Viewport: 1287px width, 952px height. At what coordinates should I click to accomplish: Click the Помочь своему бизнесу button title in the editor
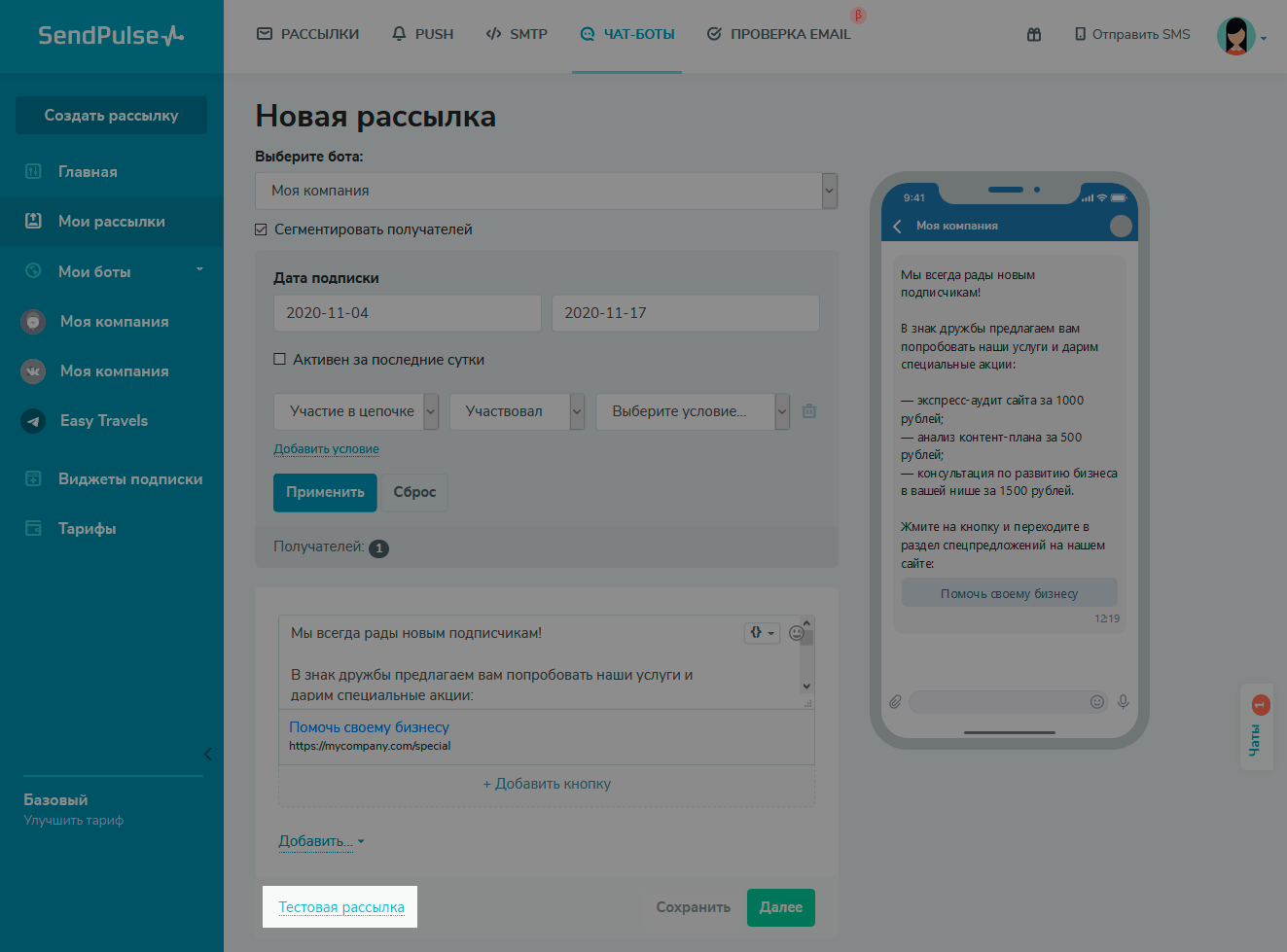point(369,727)
